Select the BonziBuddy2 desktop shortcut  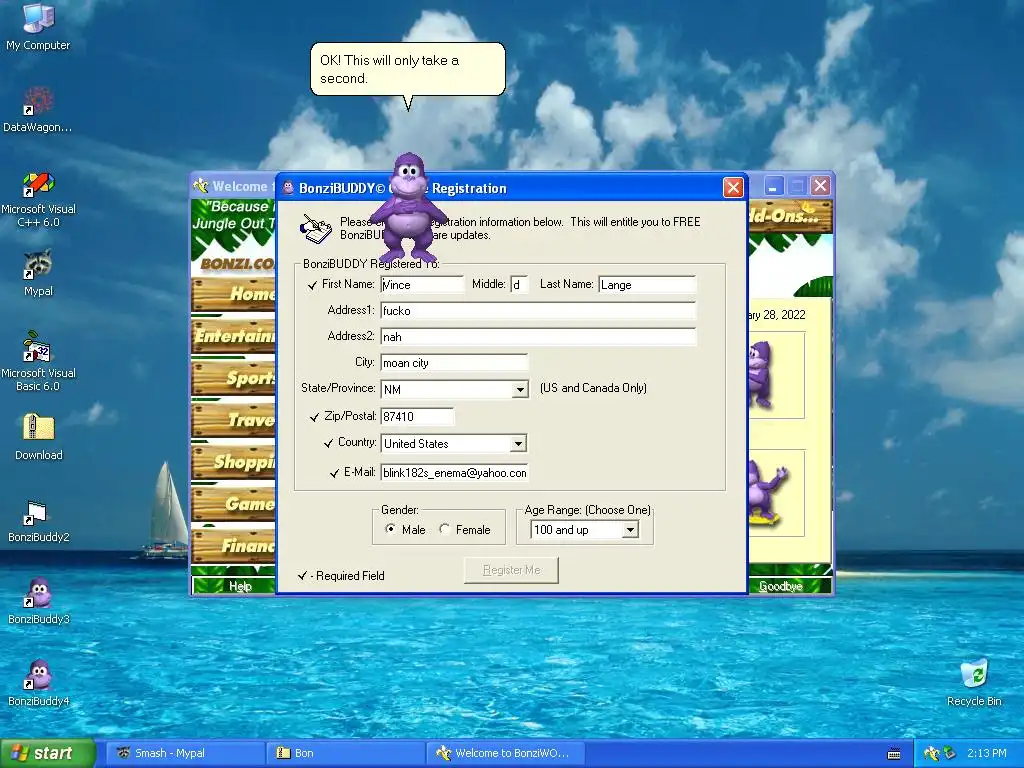click(39, 520)
